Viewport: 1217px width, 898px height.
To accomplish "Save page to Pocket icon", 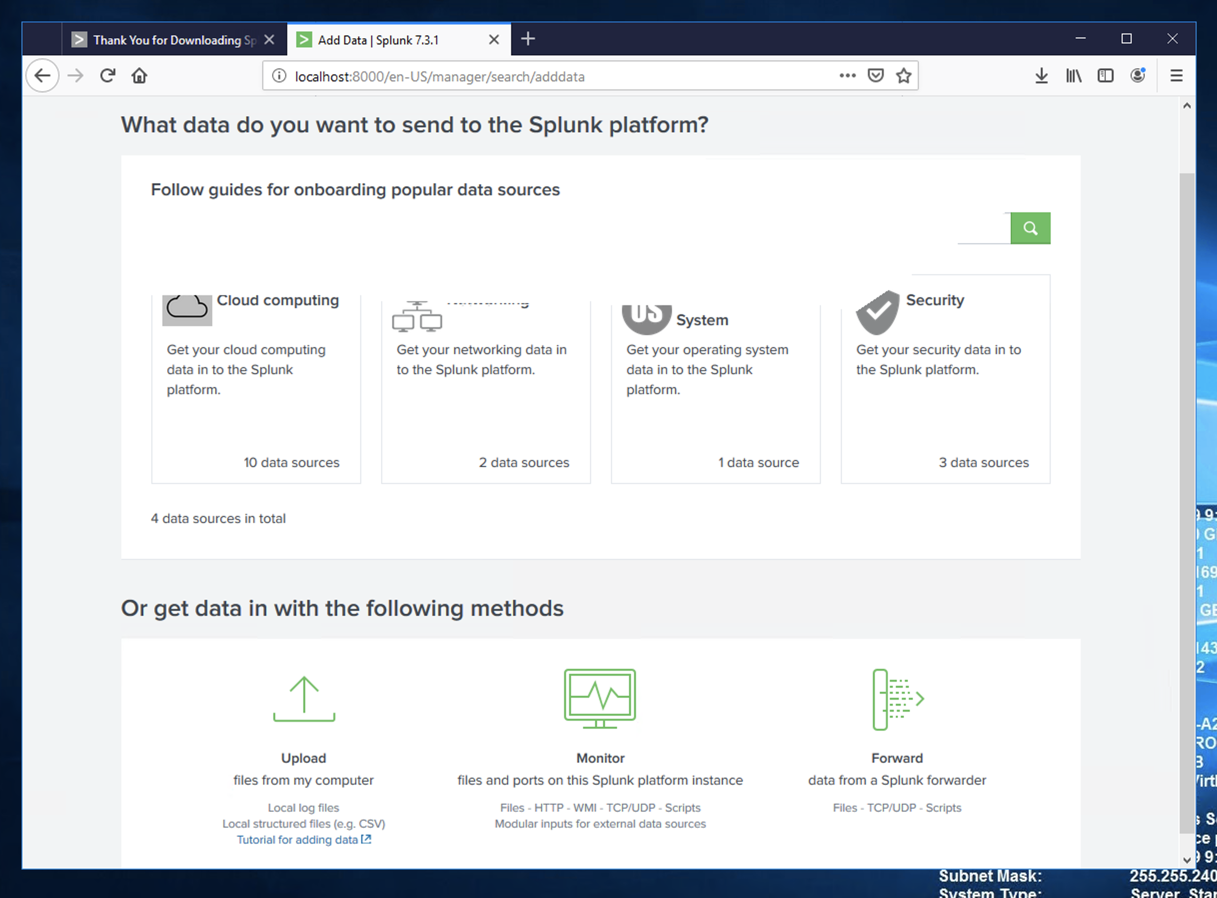I will click(876, 76).
